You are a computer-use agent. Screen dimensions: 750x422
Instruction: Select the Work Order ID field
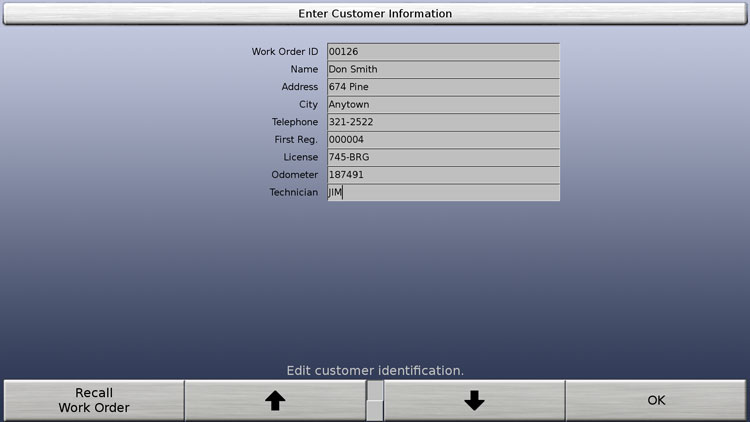tap(442, 52)
